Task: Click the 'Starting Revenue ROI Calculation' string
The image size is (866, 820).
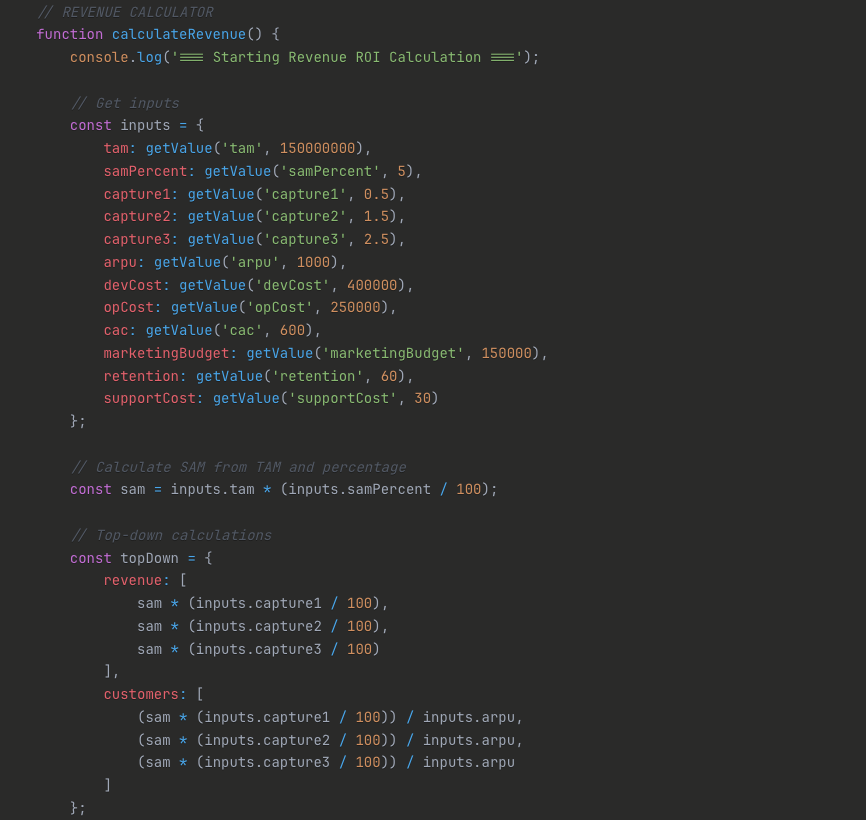Action: coord(347,57)
